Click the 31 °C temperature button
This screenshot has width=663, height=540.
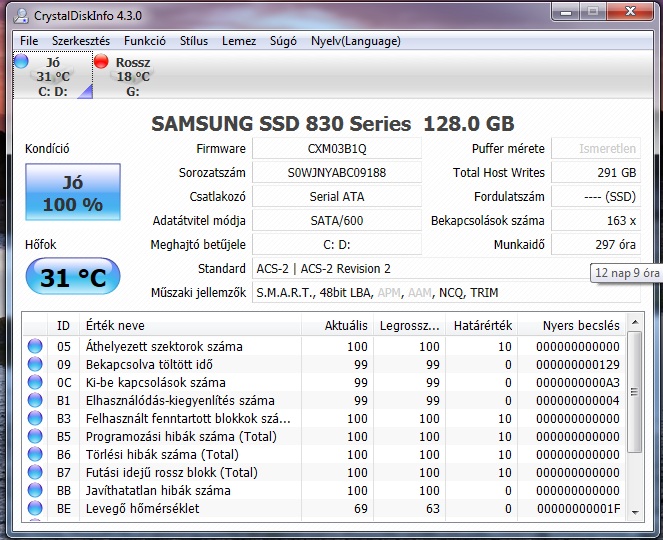coord(73,277)
